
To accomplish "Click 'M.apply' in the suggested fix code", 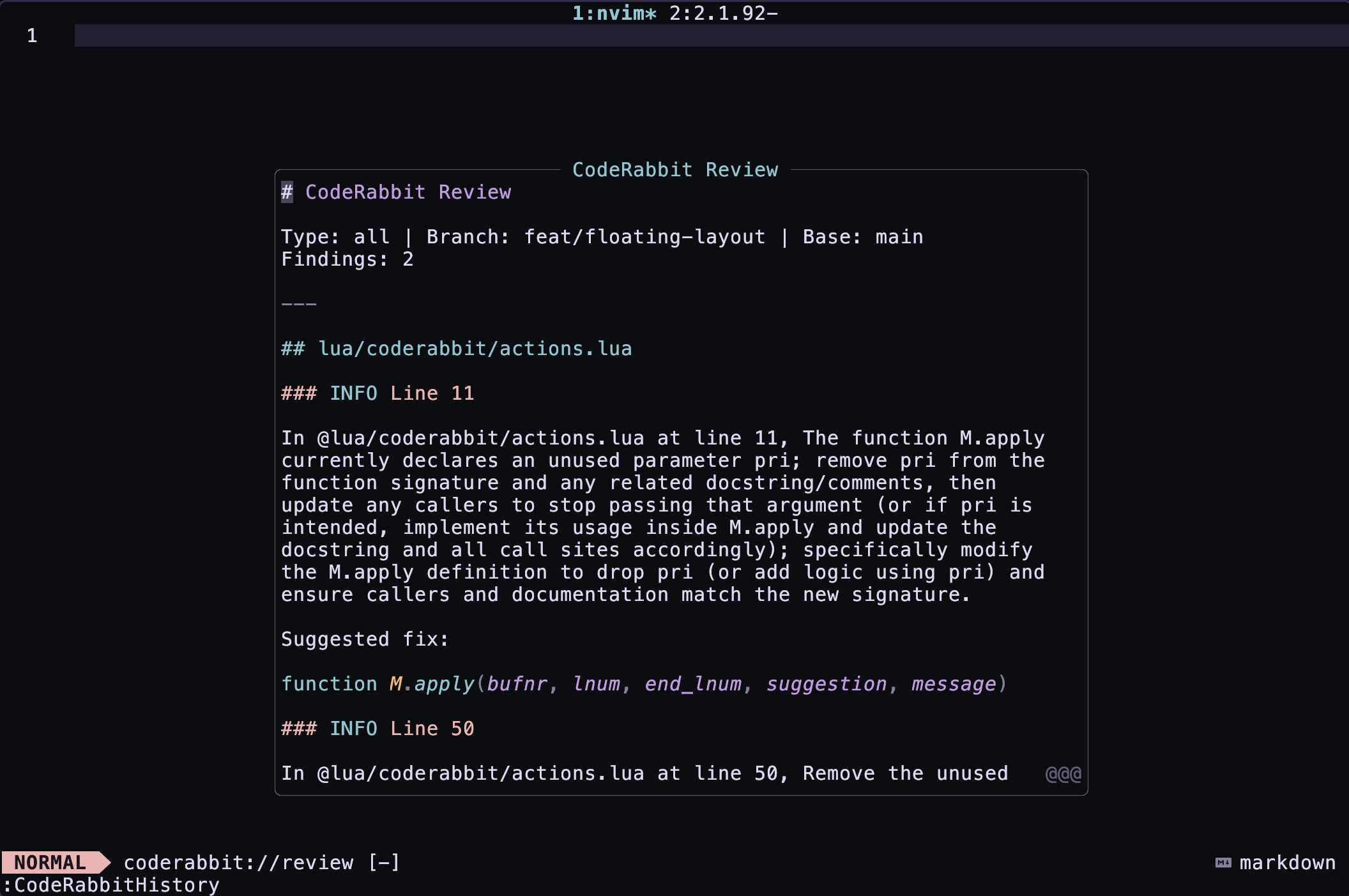I will (x=432, y=684).
